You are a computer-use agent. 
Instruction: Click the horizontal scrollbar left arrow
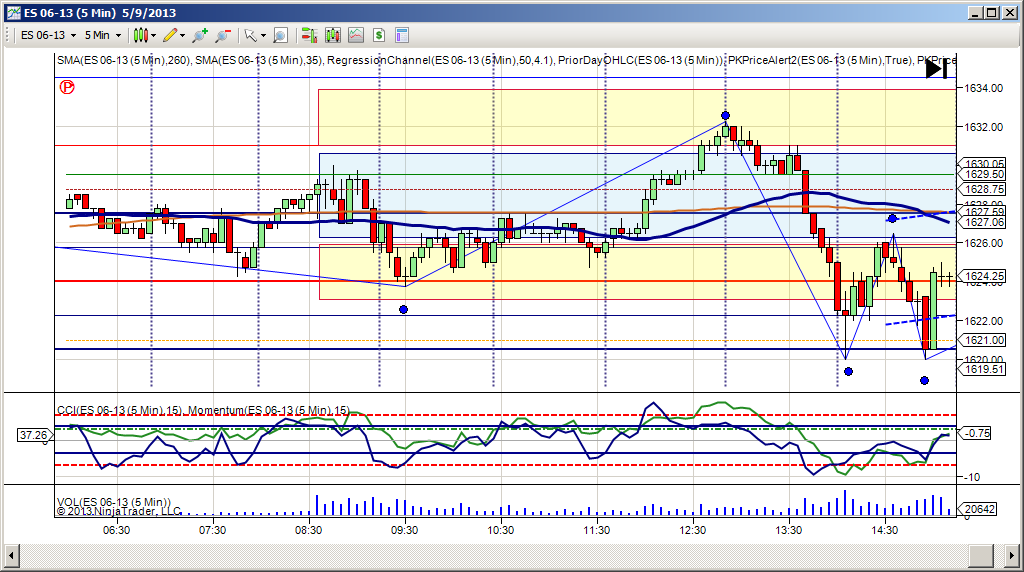[x=11, y=556]
